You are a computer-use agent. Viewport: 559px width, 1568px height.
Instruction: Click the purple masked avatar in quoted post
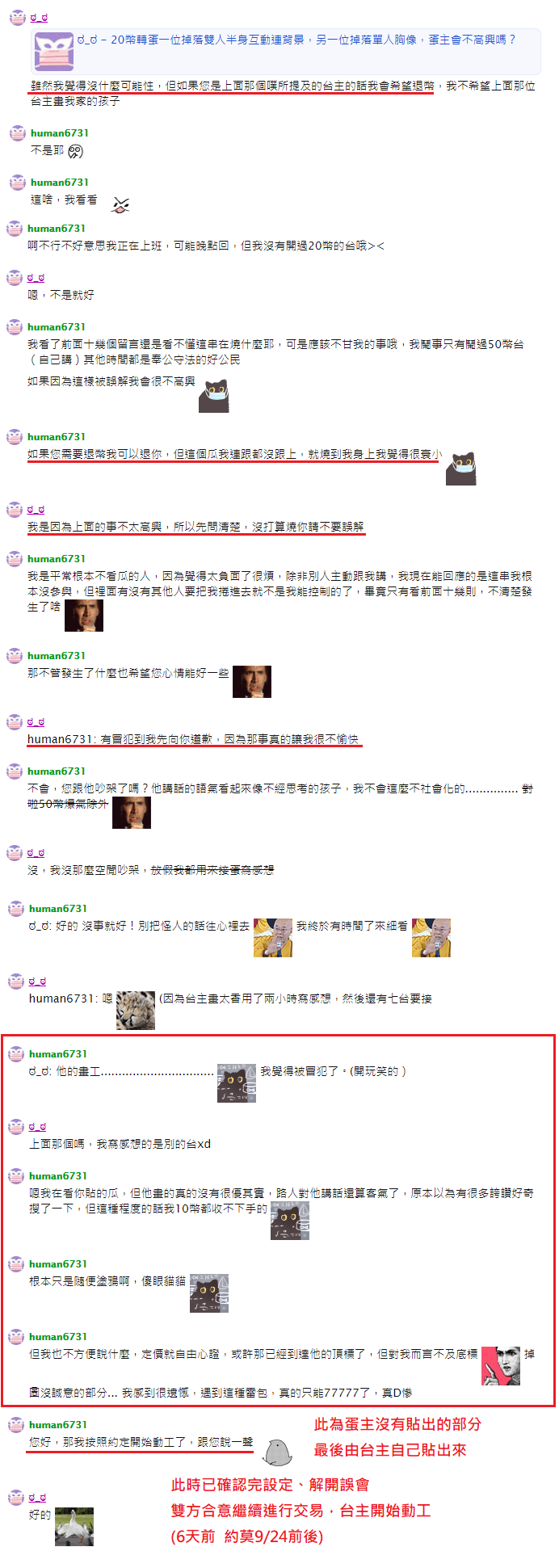(x=54, y=52)
